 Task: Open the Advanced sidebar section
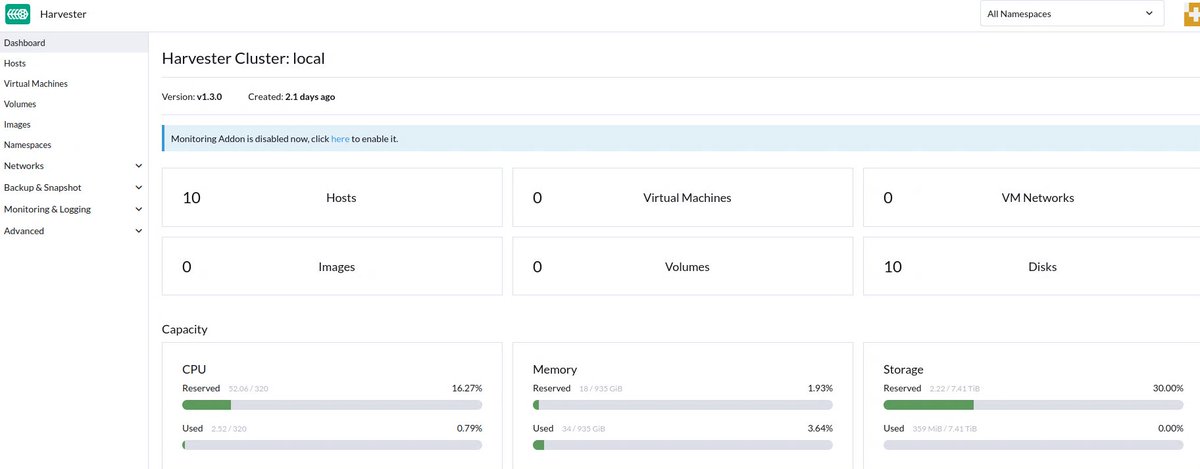[x=74, y=231]
